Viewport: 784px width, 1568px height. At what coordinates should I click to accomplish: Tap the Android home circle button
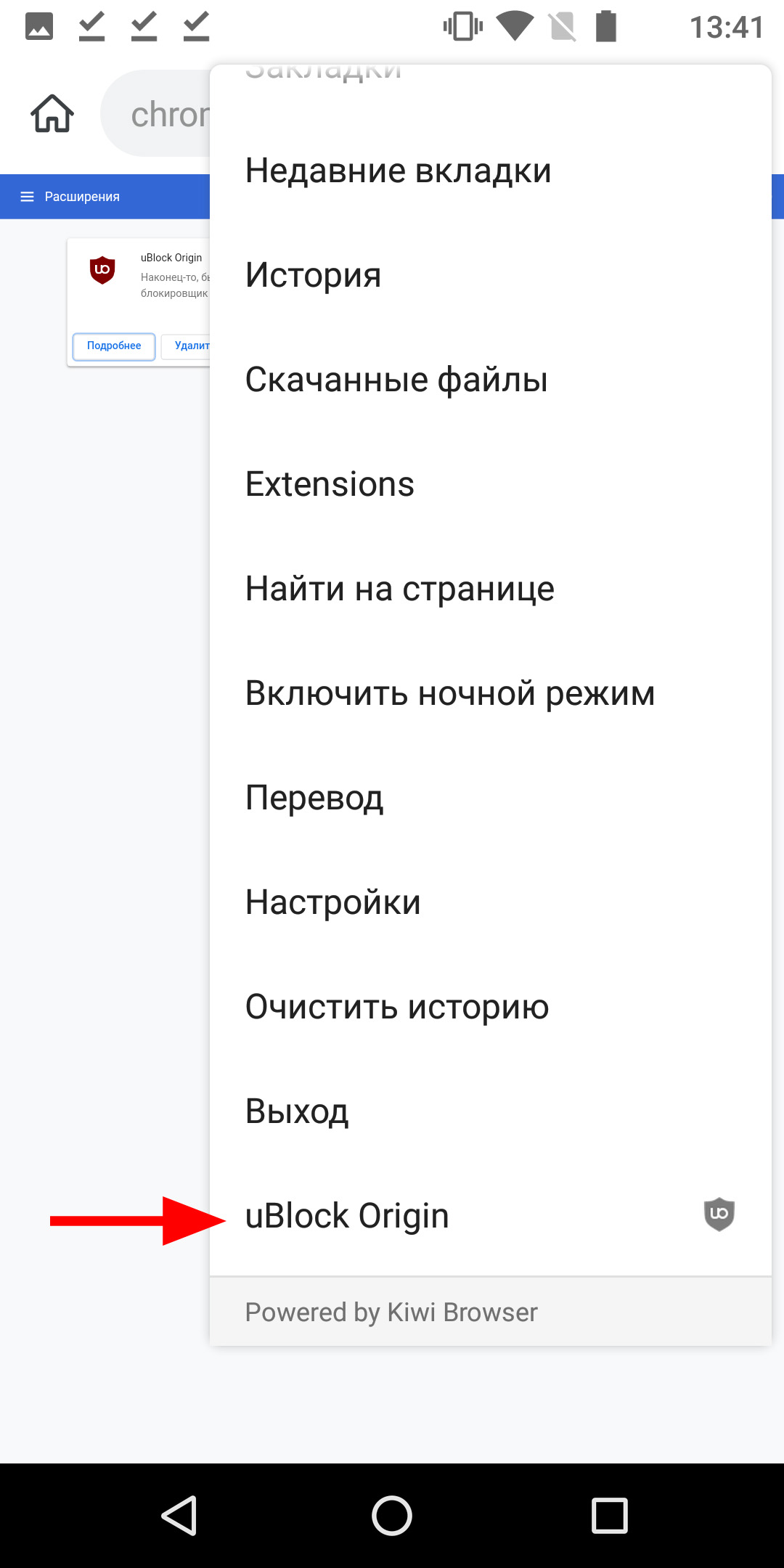pos(392,1516)
